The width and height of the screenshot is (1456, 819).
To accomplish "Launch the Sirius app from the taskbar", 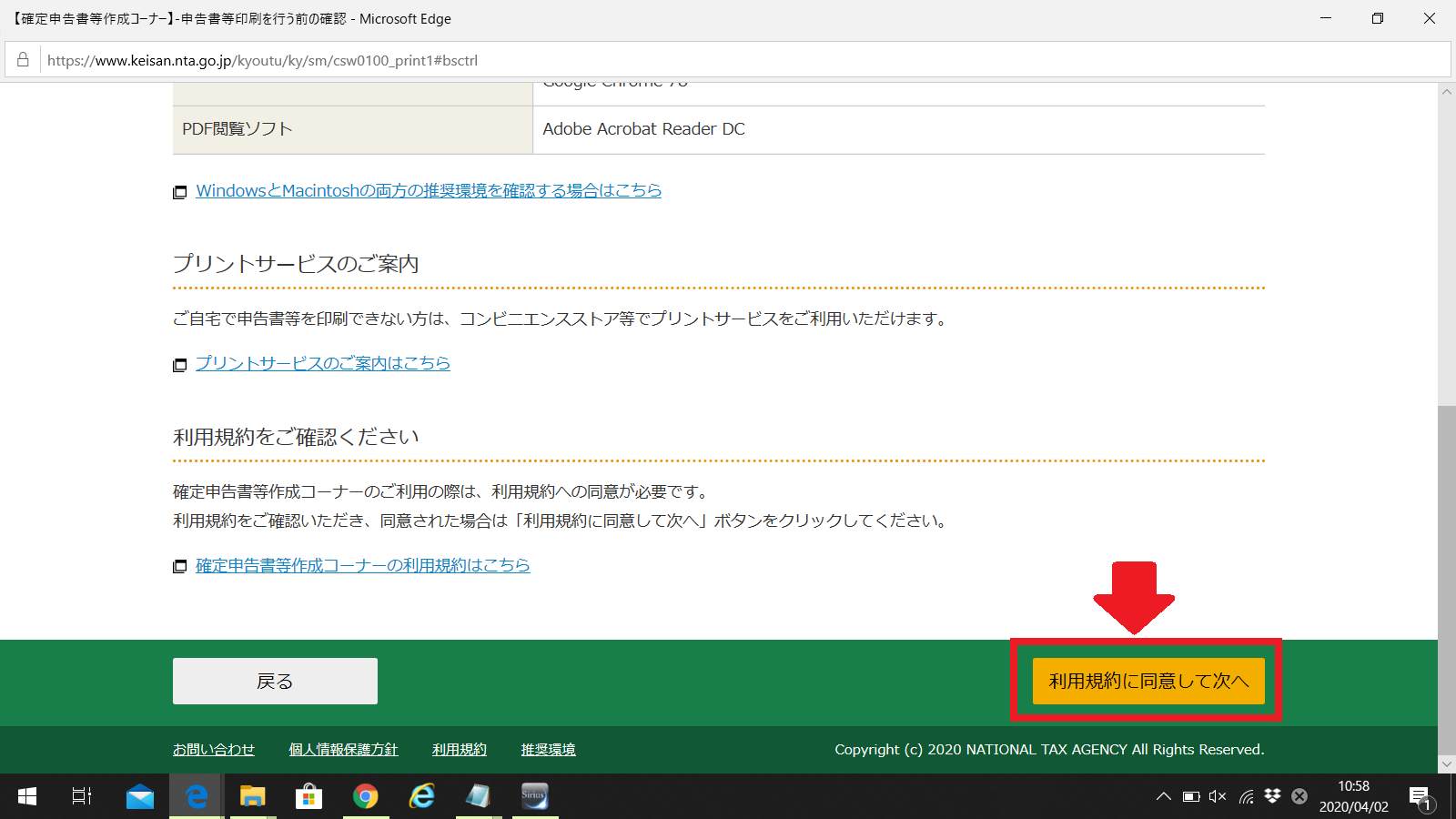I will (534, 796).
